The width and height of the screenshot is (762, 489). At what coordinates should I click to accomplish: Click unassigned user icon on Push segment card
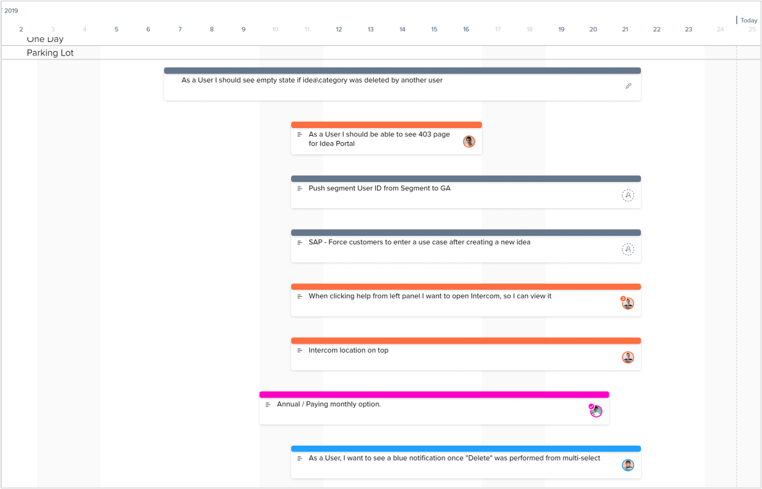pos(628,196)
